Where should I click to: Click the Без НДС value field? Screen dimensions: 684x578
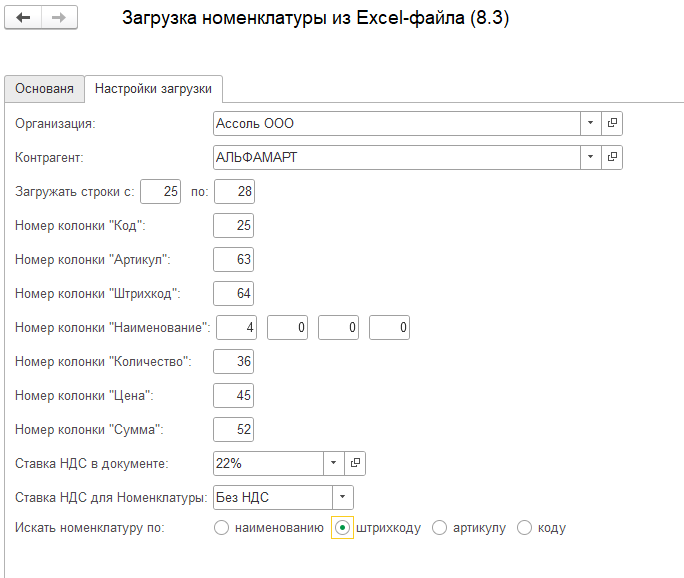point(273,497)
